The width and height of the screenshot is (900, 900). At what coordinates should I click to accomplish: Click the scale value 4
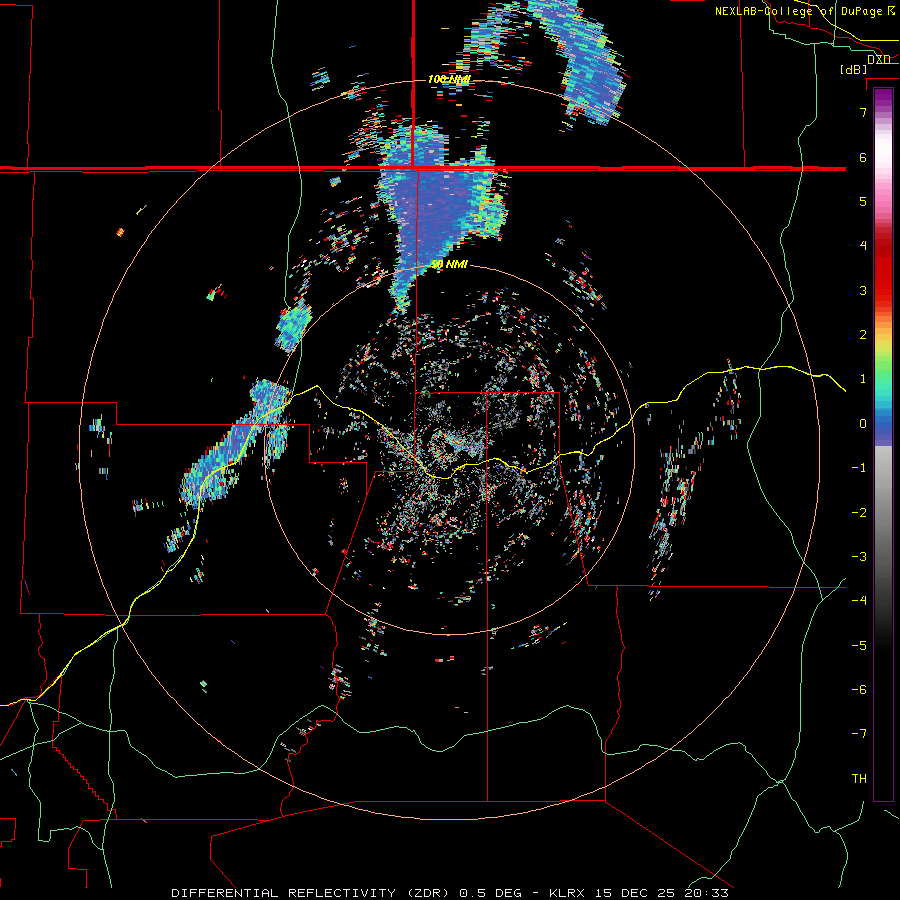click(x=863, y=246)
